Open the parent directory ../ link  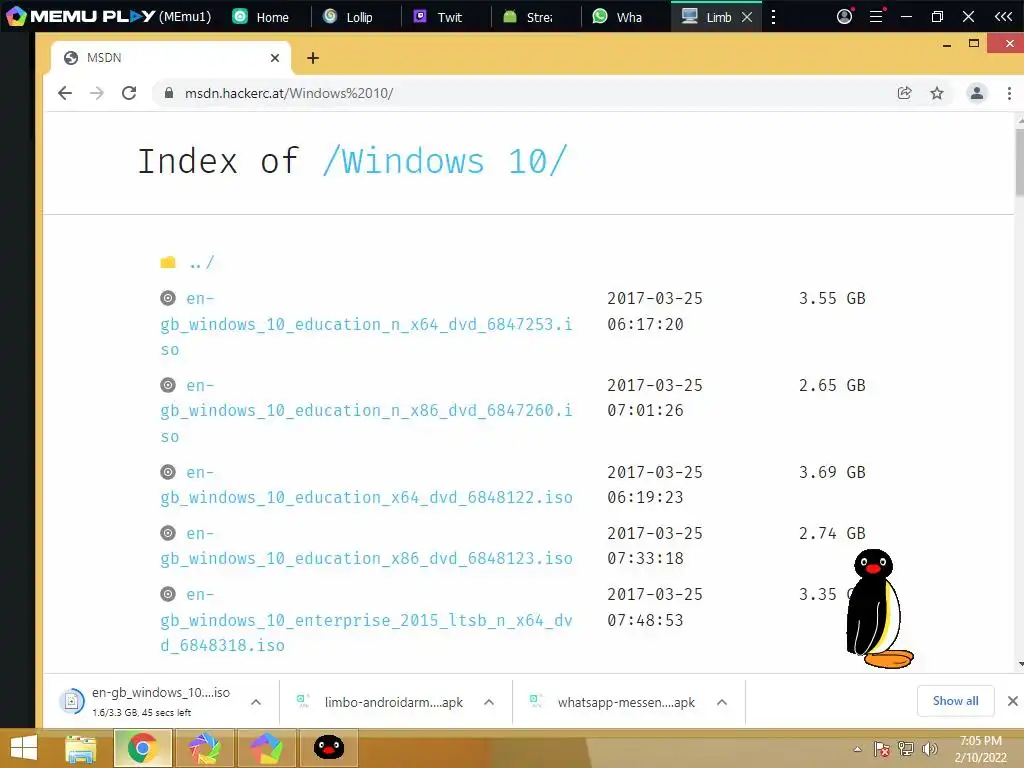[x=201, y=263]
